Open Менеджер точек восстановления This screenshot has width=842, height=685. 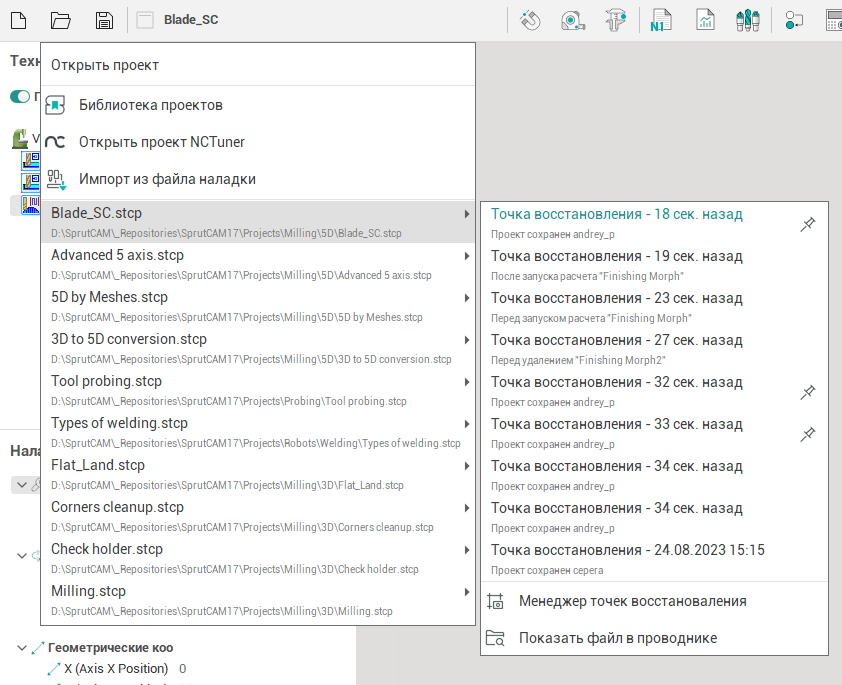(x=632, y=601)
